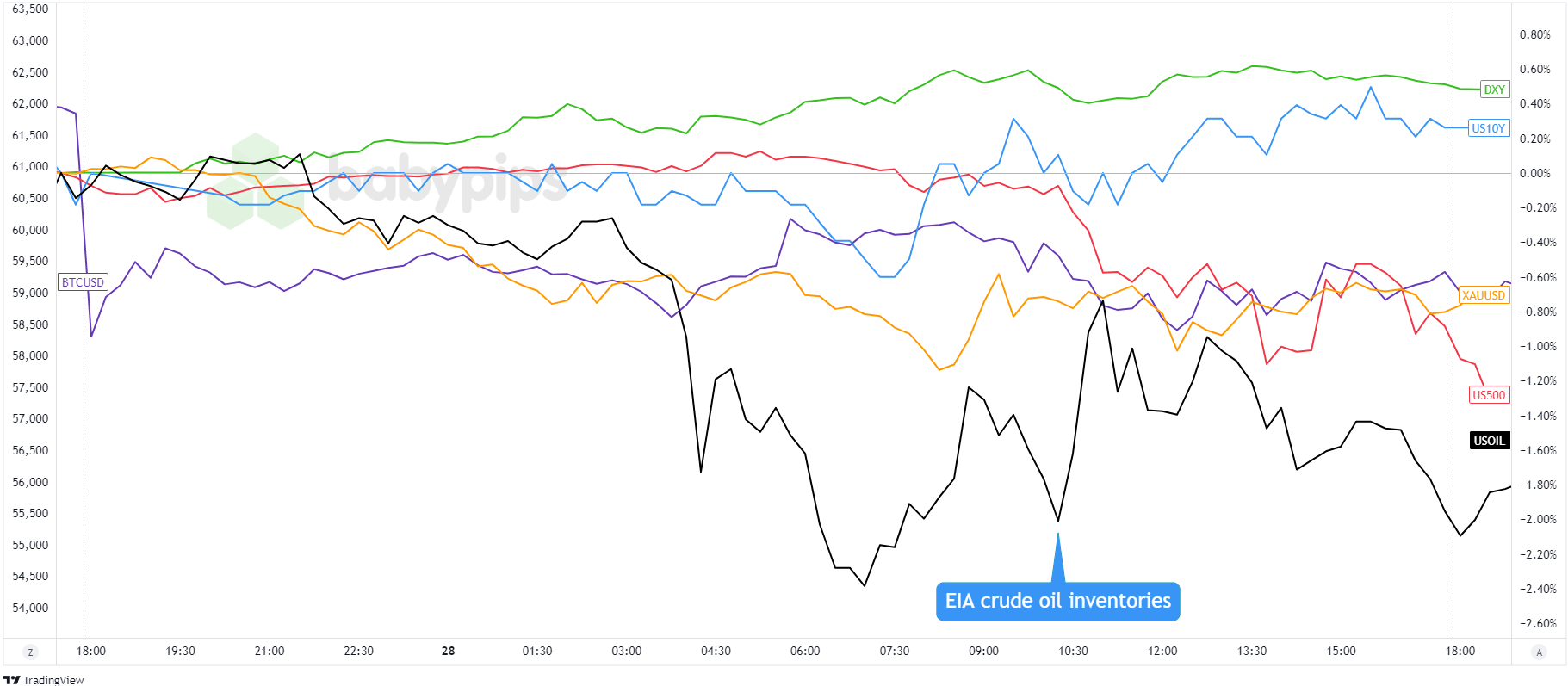Image resolution: width=1568 pixels, height=686 pixels.
Task: Click the -2.60% percent scale label
Action: pyautogui.click(x=1537, y=623)
